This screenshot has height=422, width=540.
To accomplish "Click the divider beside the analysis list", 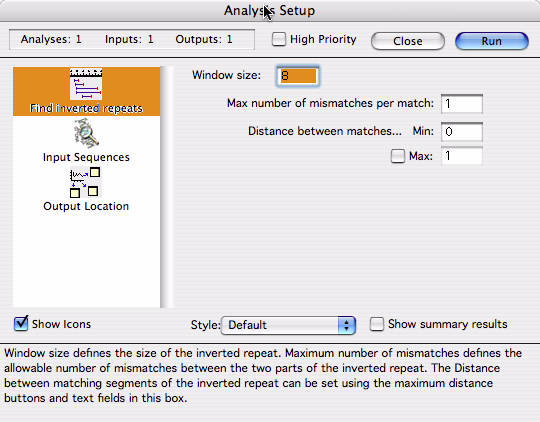I will [x=167, y=187].
